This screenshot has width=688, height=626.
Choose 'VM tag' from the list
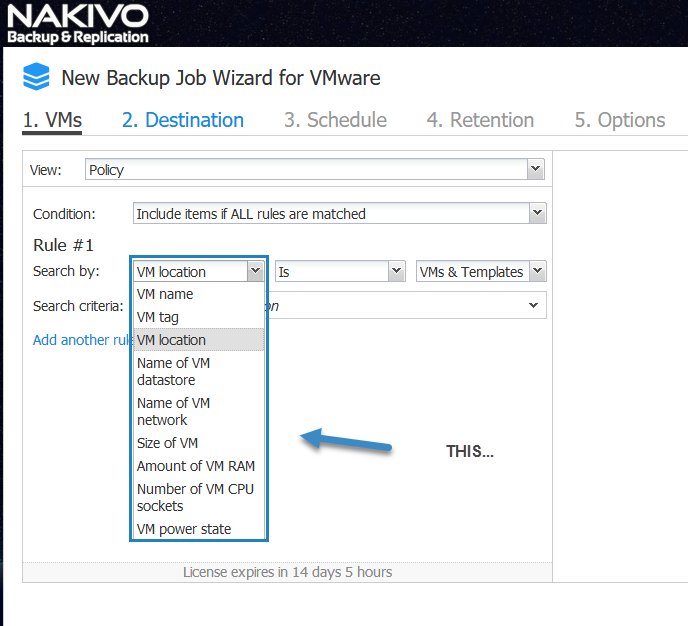click(x=199, y=317)
